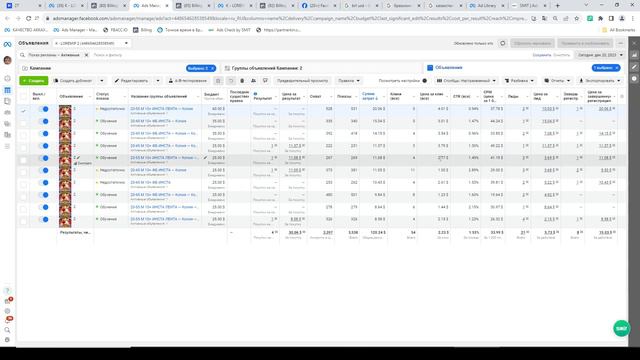This screenshot has width=640, height=360.
Task: Click the column customize plus icon at table right
Action: 622,97
